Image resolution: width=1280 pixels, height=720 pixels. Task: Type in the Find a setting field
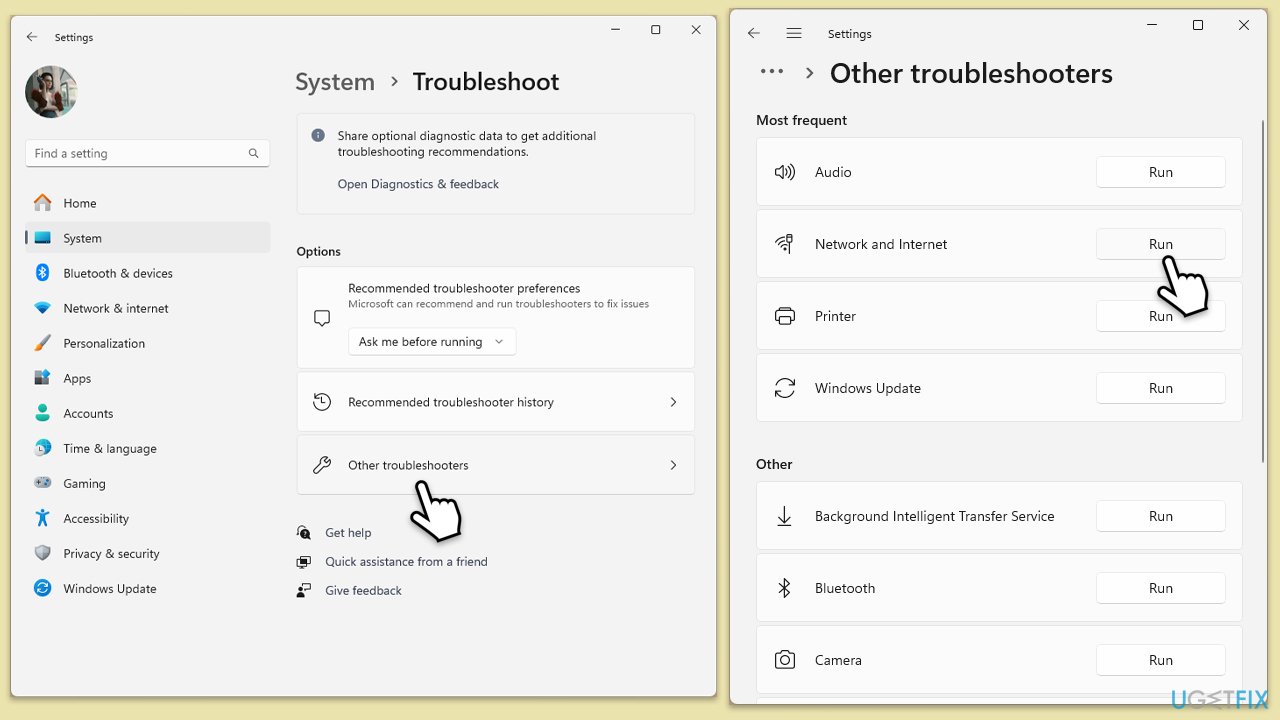[x=135, y=153]
